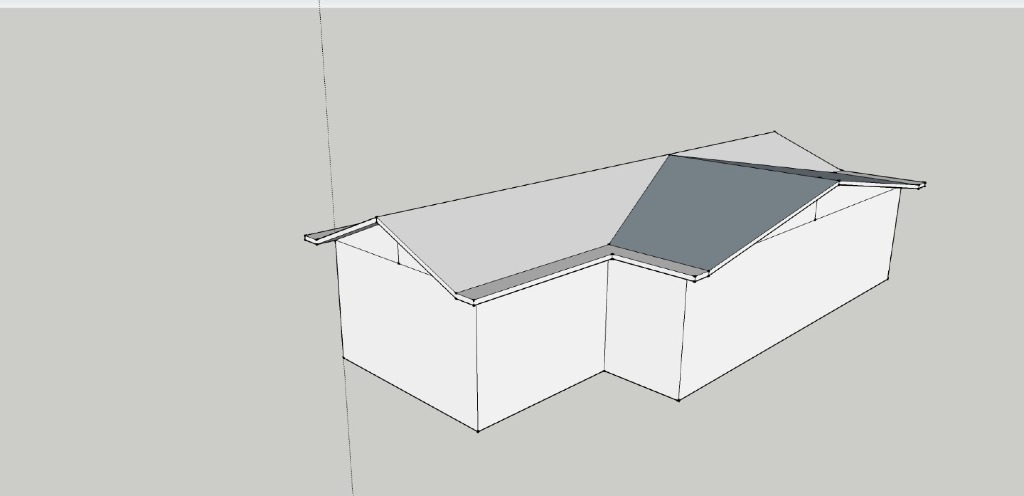Pick the lowest front bottom corner vertex

pos(478,431)
